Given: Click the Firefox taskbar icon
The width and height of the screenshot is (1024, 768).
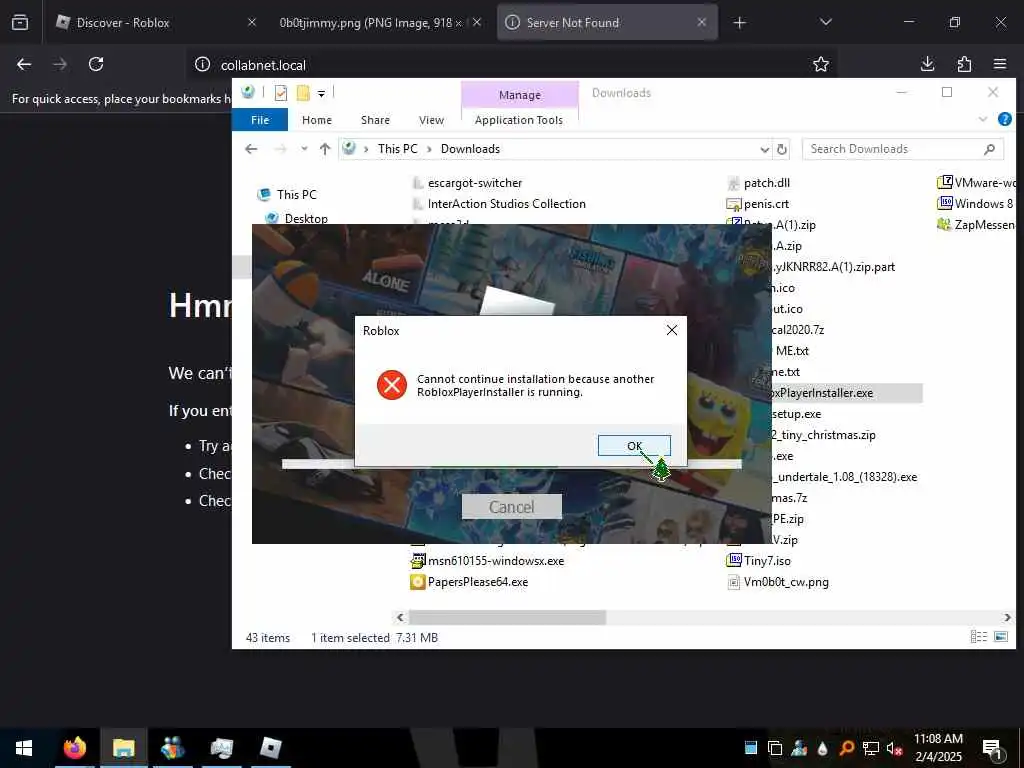Looking at the screenshot, I should click(x=74, y=748).
